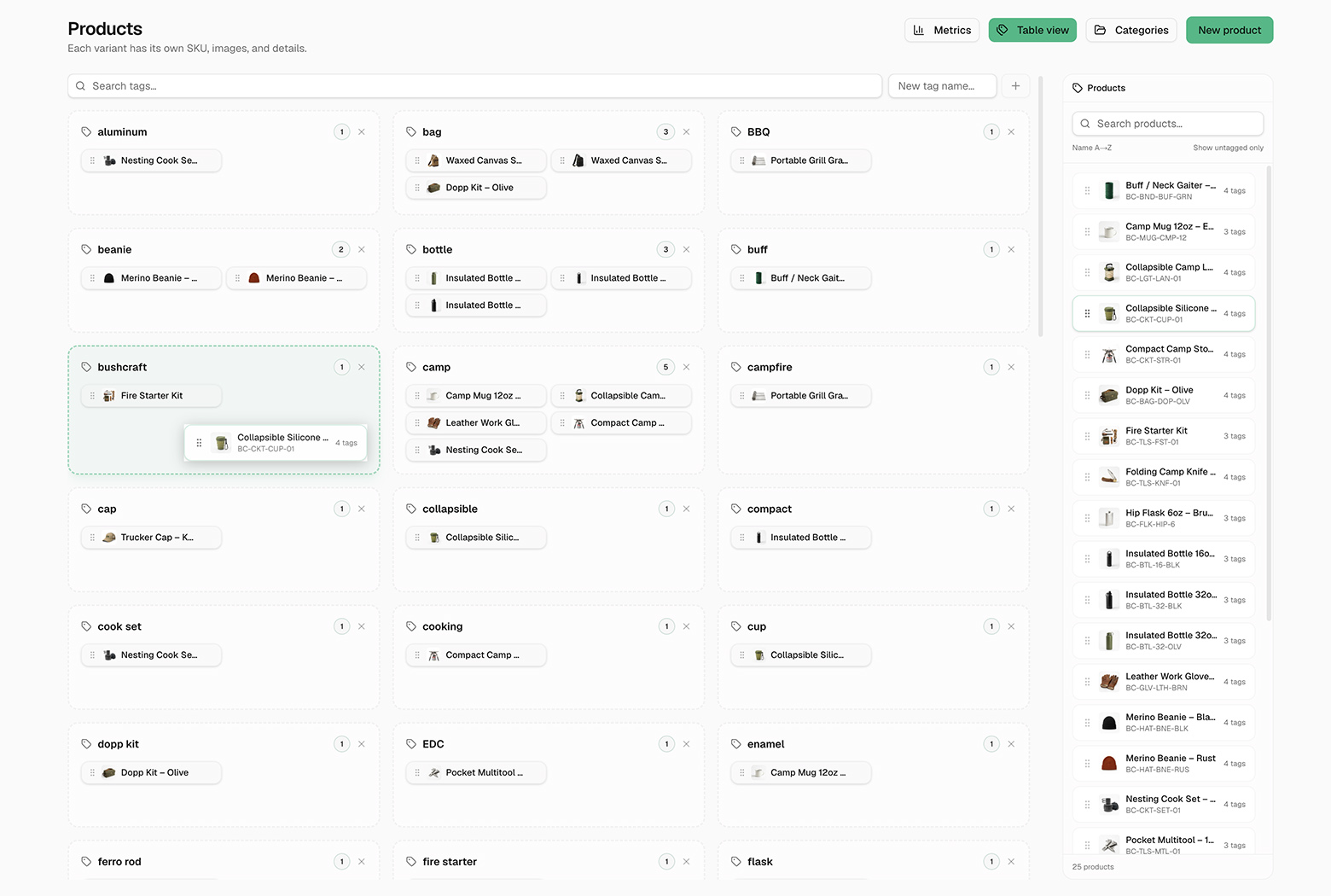
Task: Click the camp tag count badge showing 5
Action: point(666,367)
